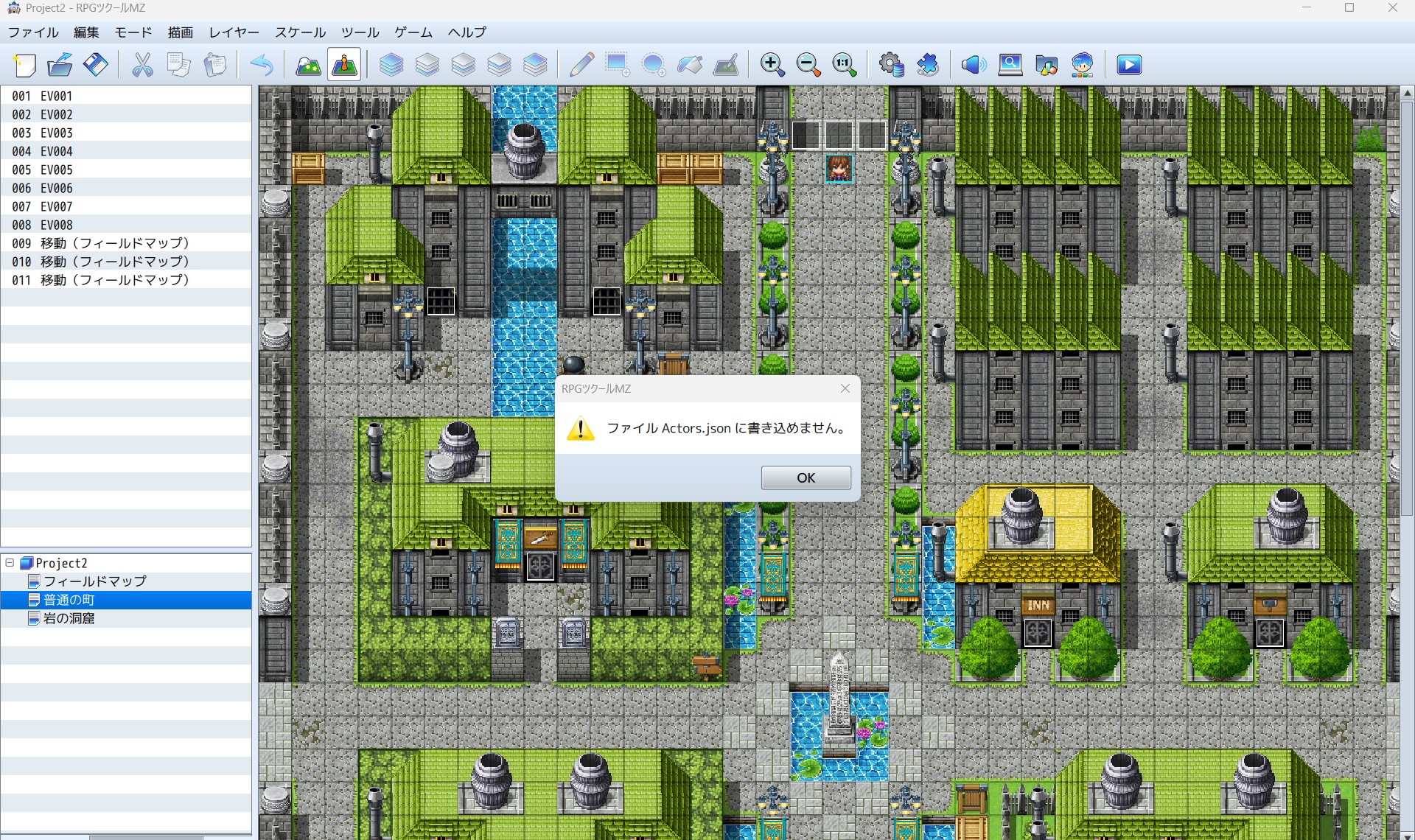Launch the Character Generator icon
Image resolution: width=1415 pixels, height=840 pixels.
pyautogui.click(x=1082, y=65)
